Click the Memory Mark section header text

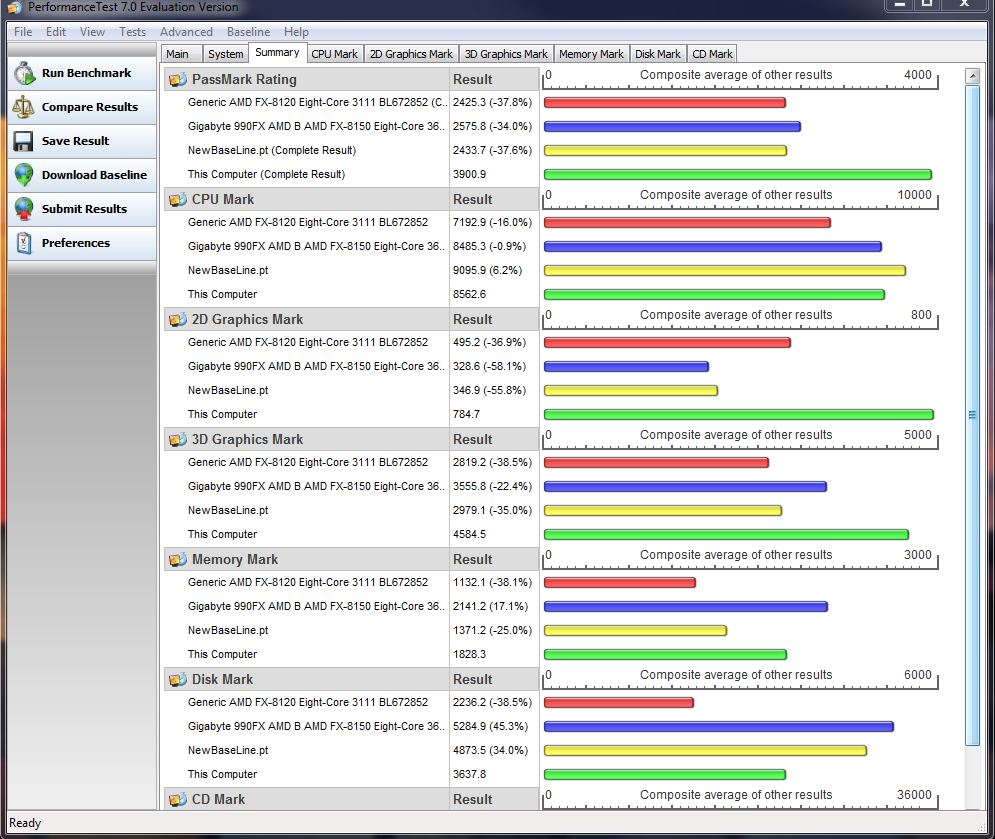235,559
